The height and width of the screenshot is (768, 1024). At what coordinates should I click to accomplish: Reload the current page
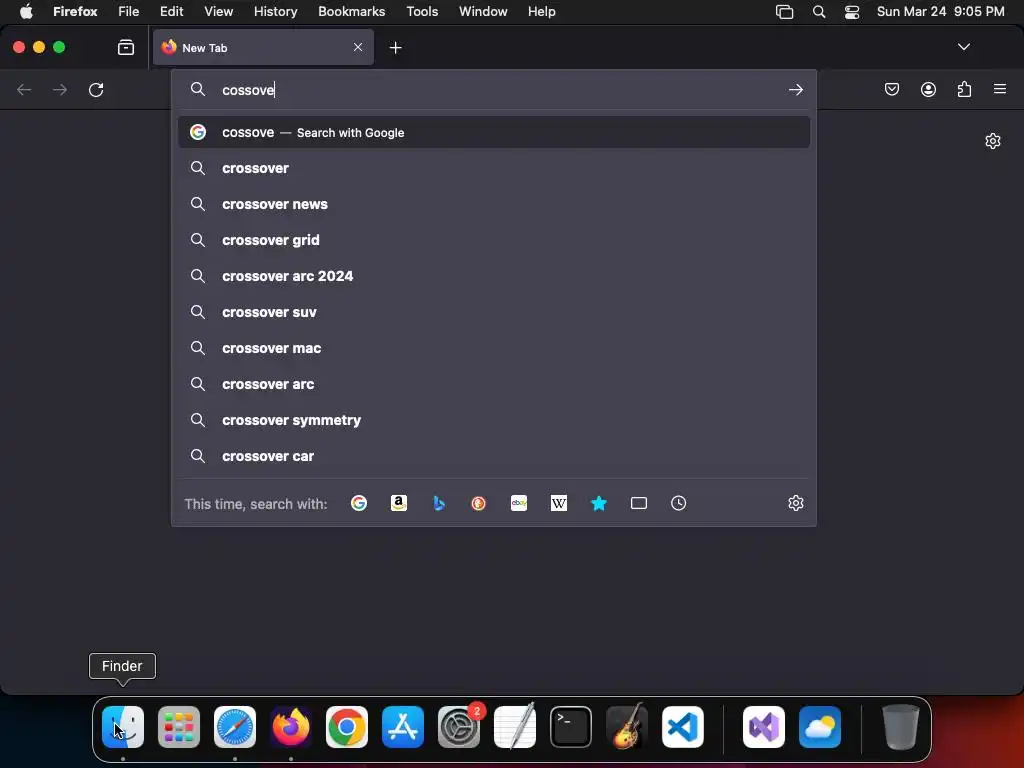coord(96,89)
